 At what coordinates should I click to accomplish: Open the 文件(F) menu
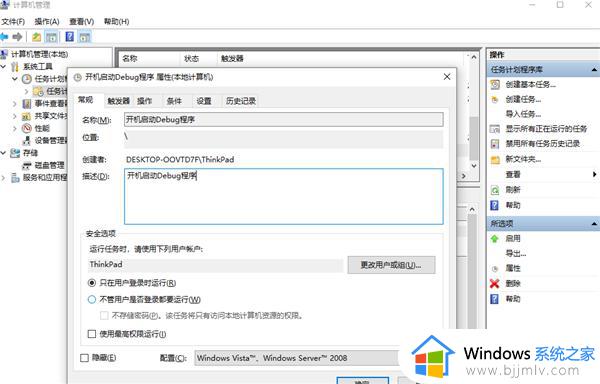tap(13, 21)
